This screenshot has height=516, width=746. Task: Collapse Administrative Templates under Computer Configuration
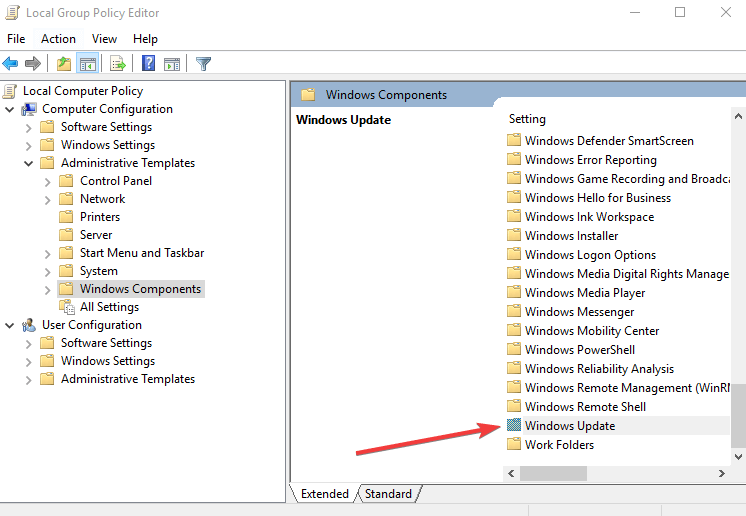[x=29, y=164]
